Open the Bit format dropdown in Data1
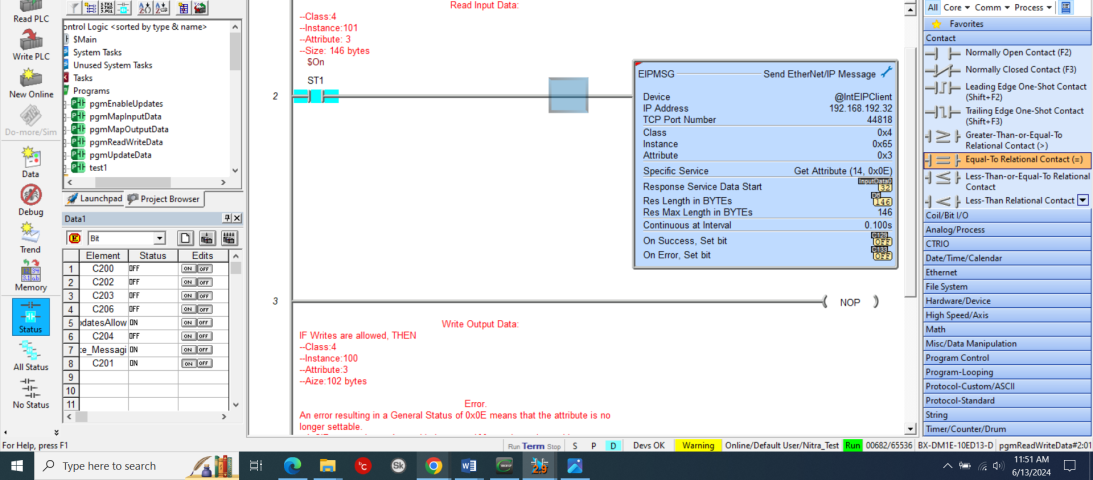The width and height of the screenshot is (1093, 480). click(x=160, y=238)
